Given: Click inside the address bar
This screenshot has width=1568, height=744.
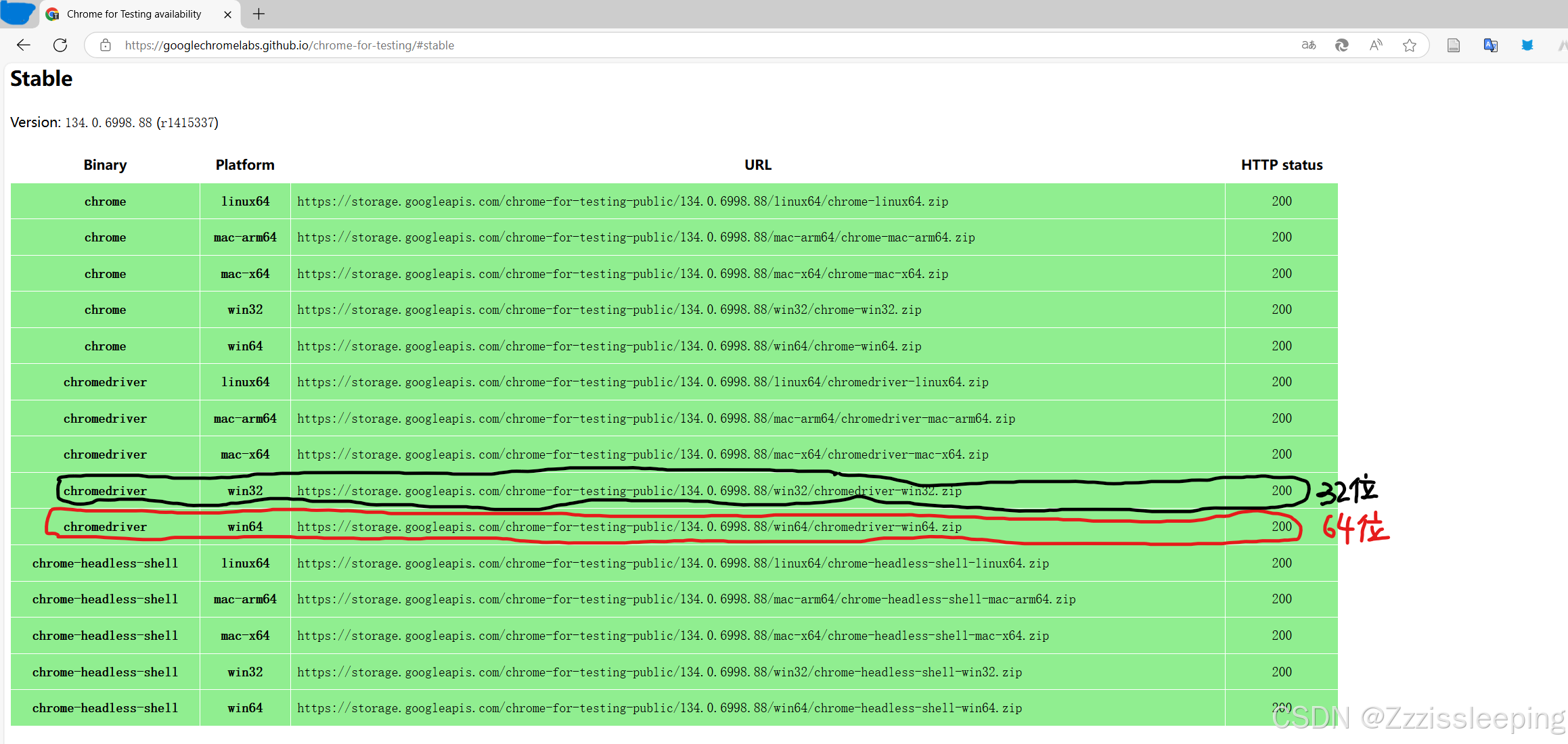Looking at the screenshot, I should click(x=474, y=45).
